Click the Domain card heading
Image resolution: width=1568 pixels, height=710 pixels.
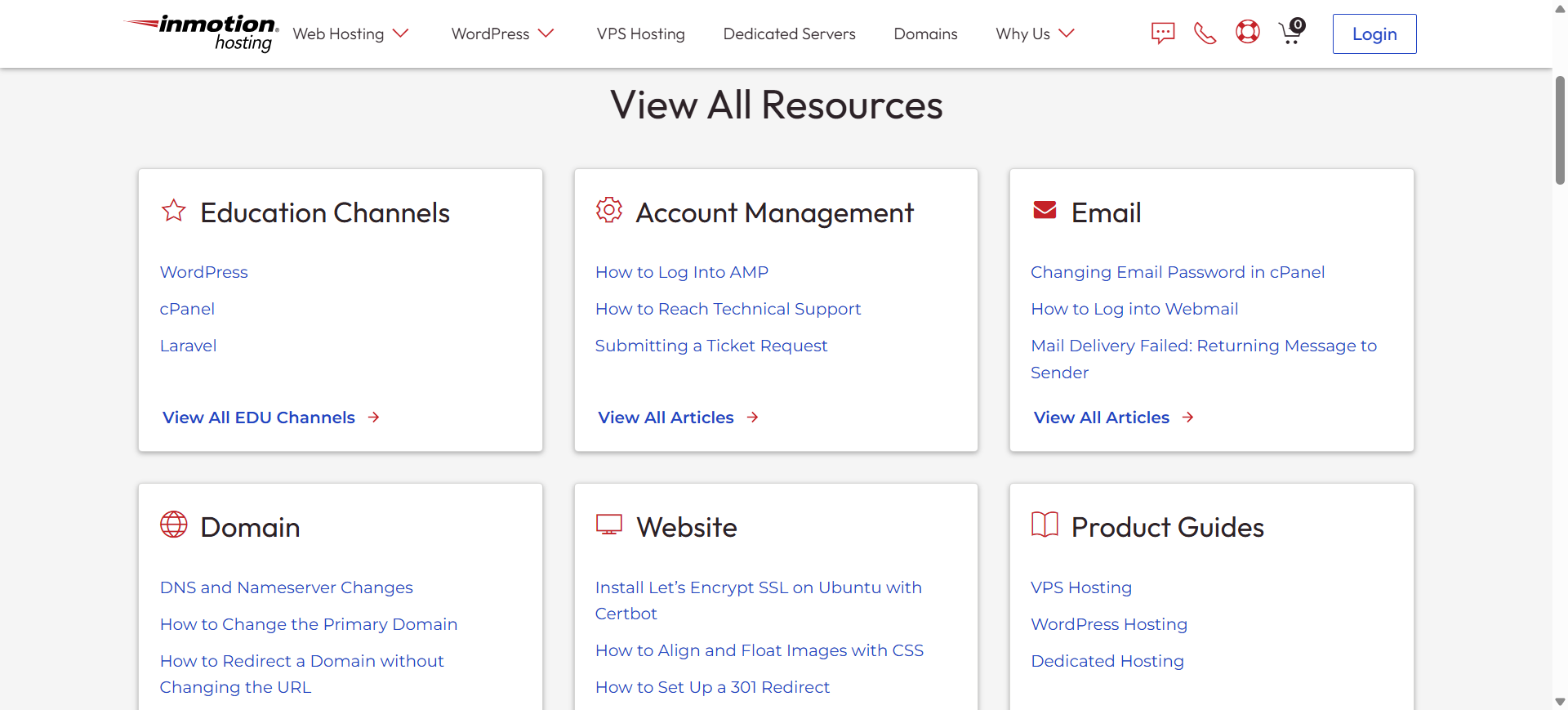tap(250, 527)
